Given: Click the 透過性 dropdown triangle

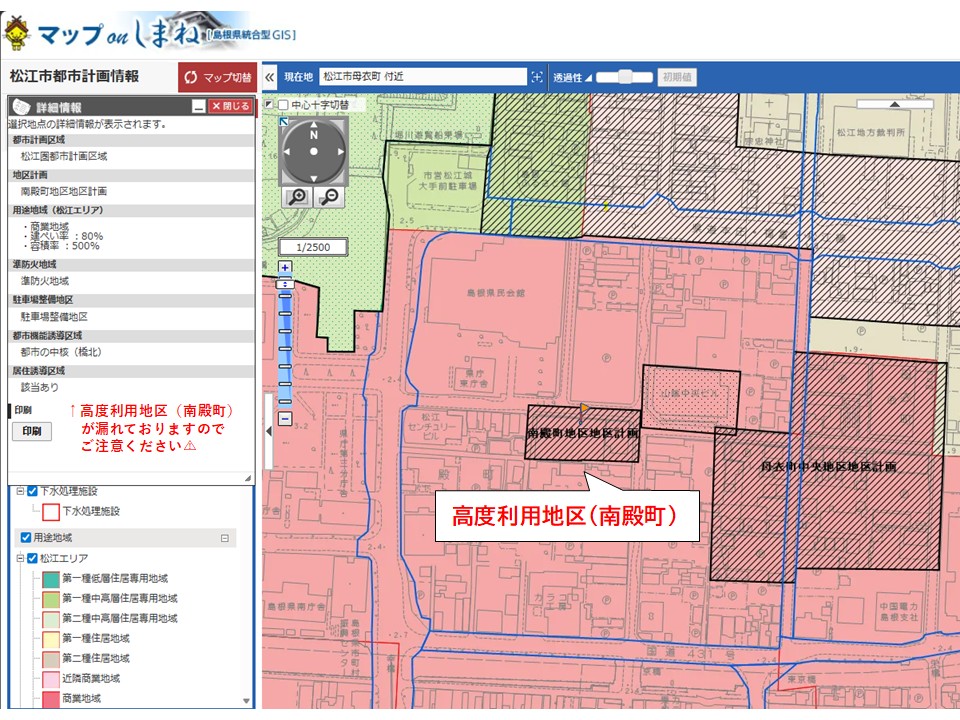Looking at the screenshot, I should [588, 78].
